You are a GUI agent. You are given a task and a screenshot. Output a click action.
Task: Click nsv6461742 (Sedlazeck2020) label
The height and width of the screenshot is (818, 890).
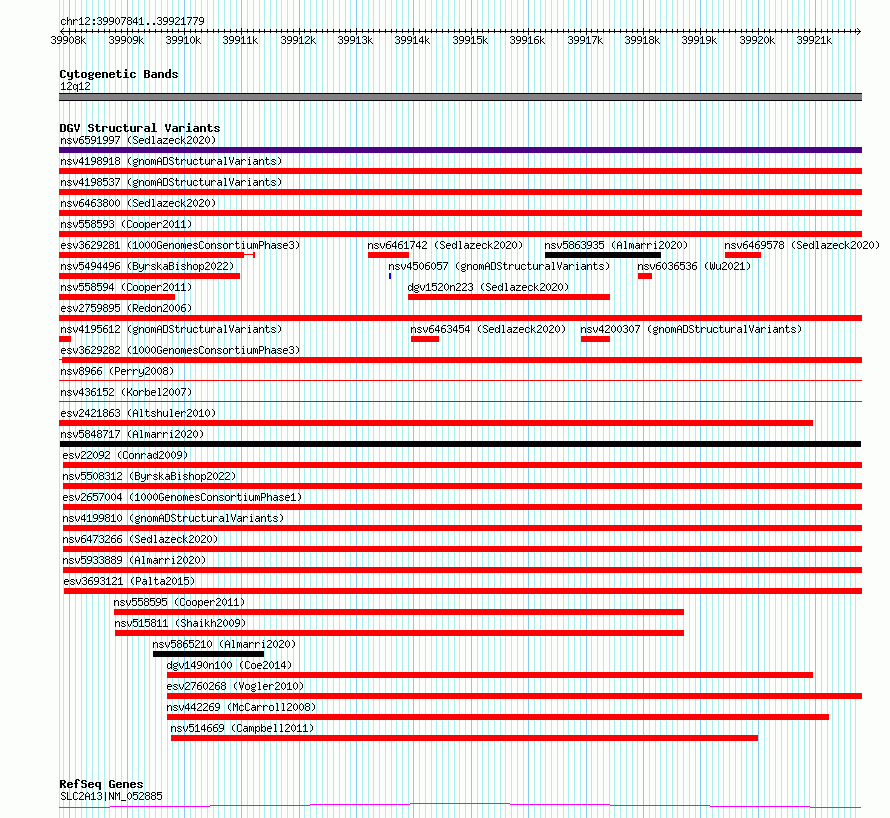click(445, 245)
